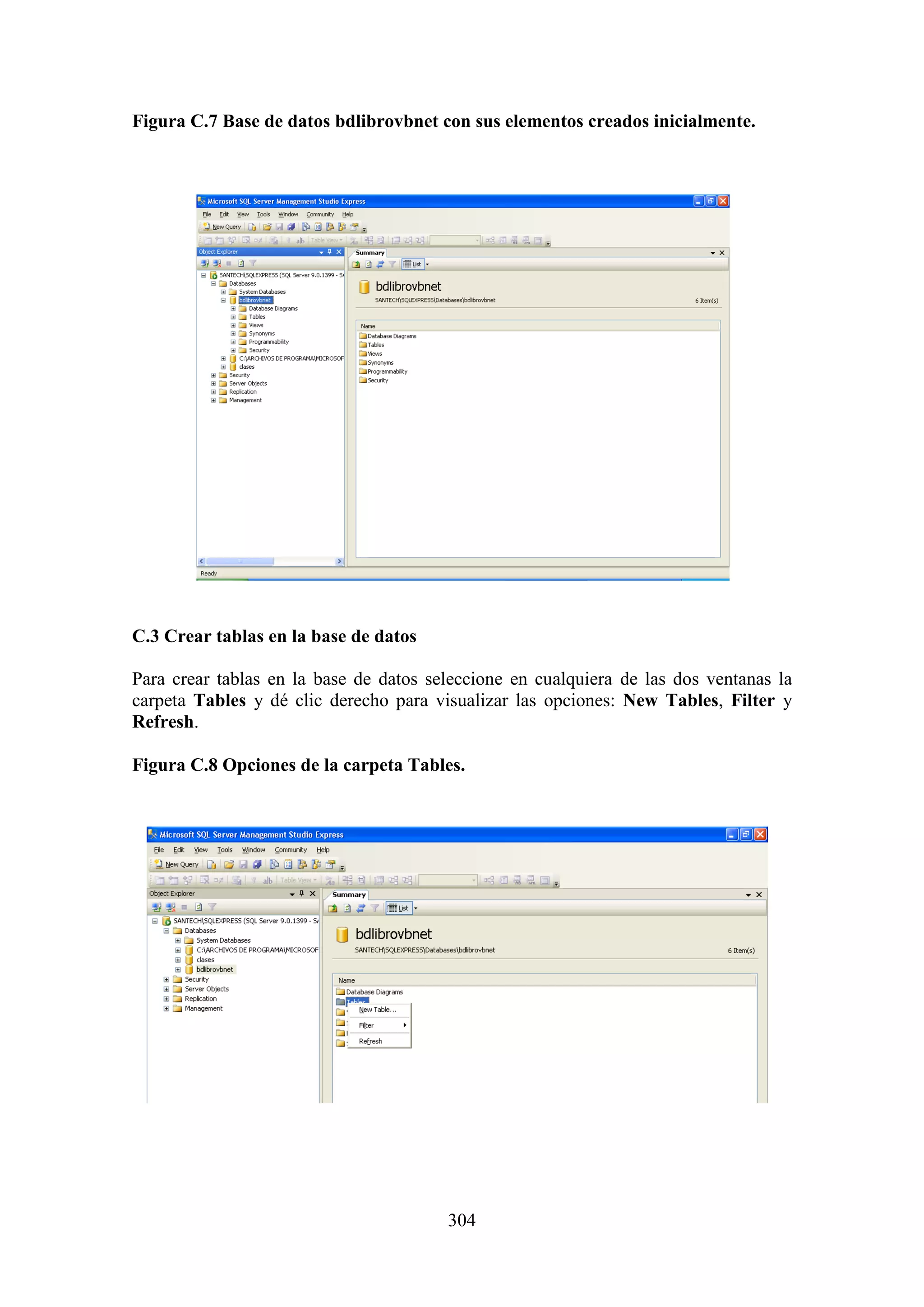The width and height of the screenshot is (924, 1307).
Task: Open List view dropdown arrow in Figura C.8
Action: pos(416,908)
